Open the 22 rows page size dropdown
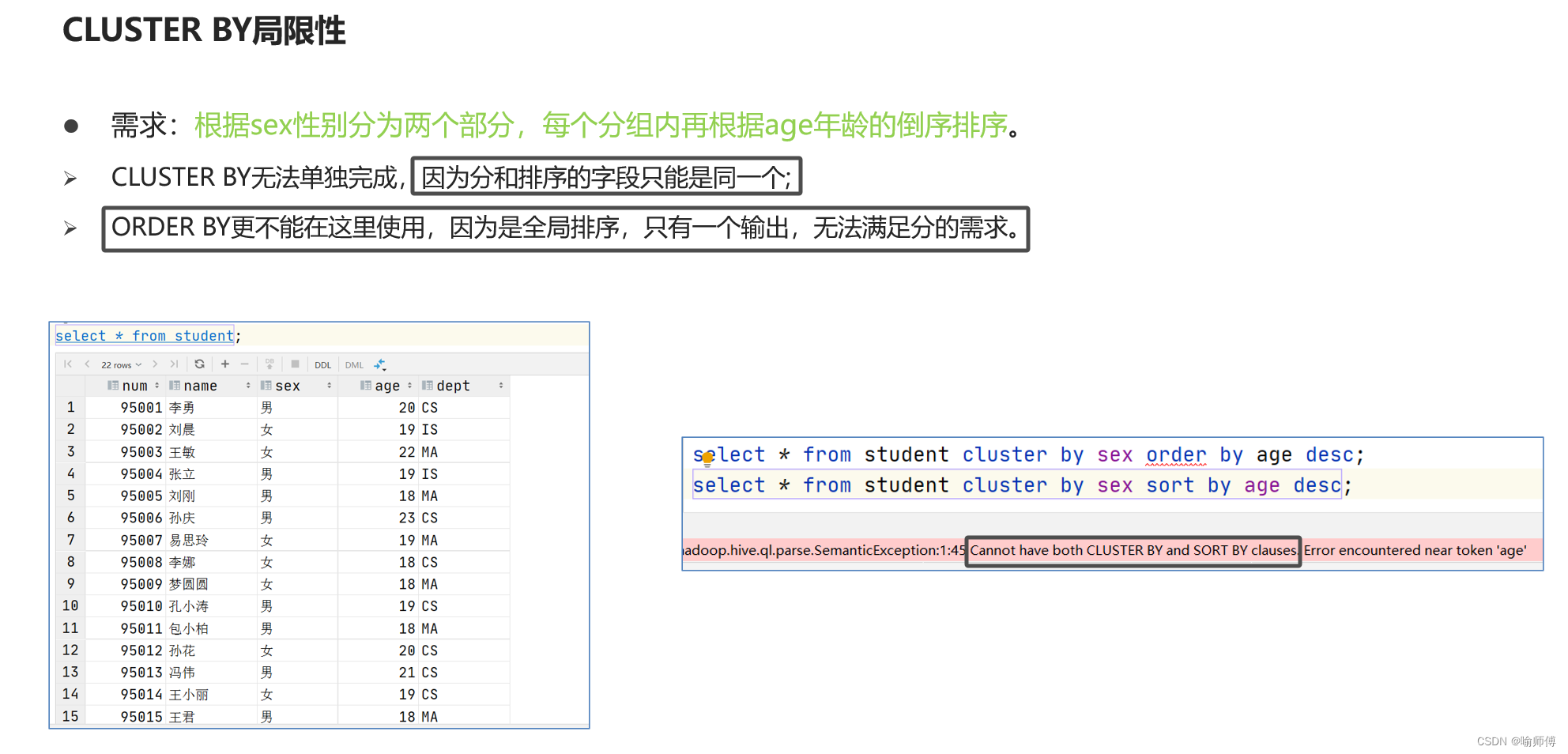Screen dimensions: 1568x754 (121, 365)
